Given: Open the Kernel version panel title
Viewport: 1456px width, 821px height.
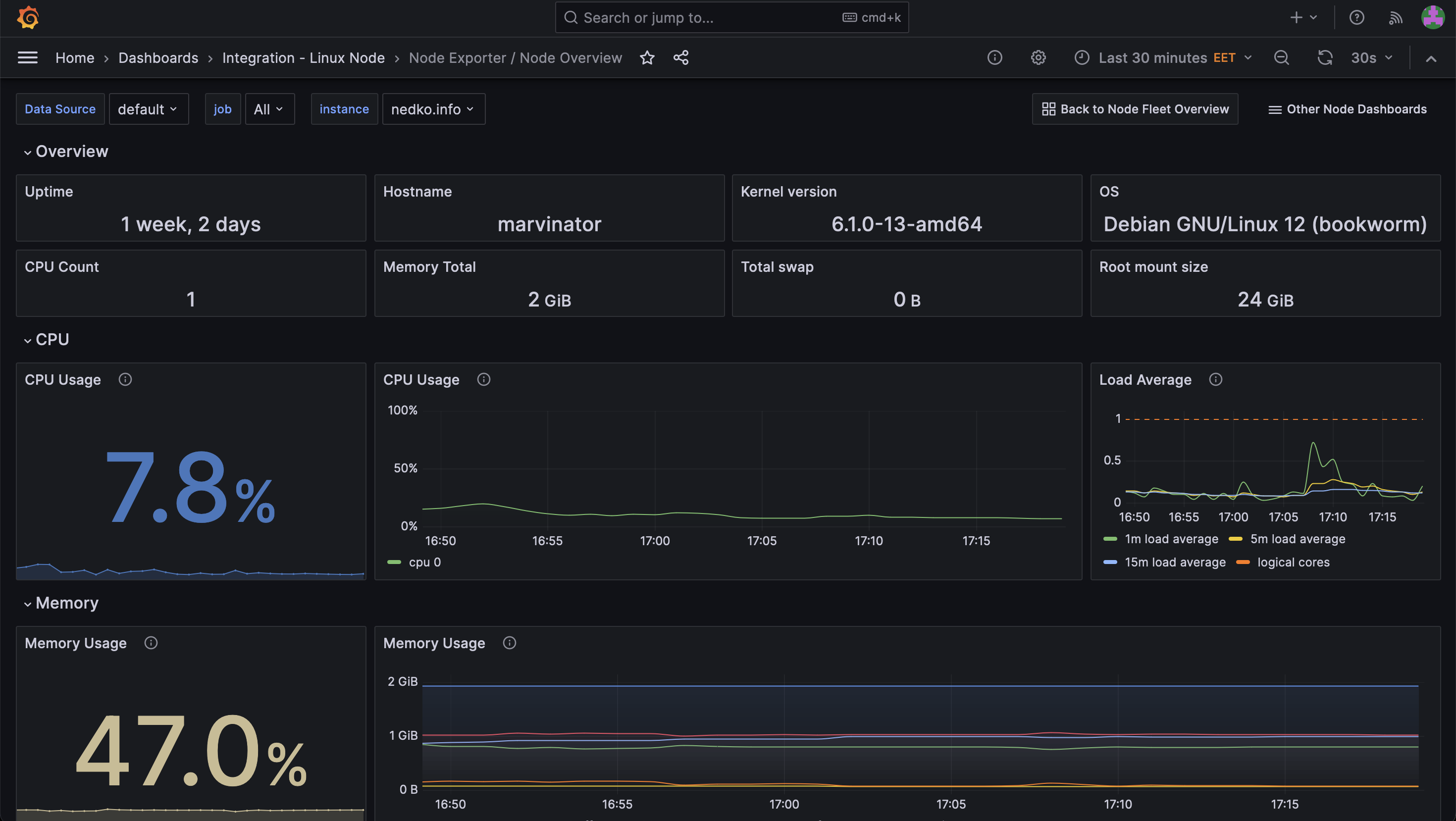Looking at the screenshot, I should click(x=788, y=192).
